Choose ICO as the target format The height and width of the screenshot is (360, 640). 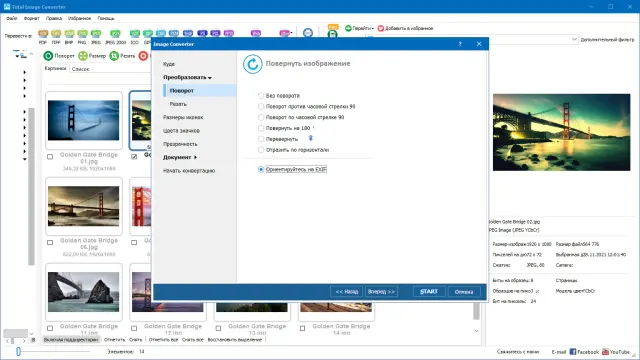tap(135, 36)
